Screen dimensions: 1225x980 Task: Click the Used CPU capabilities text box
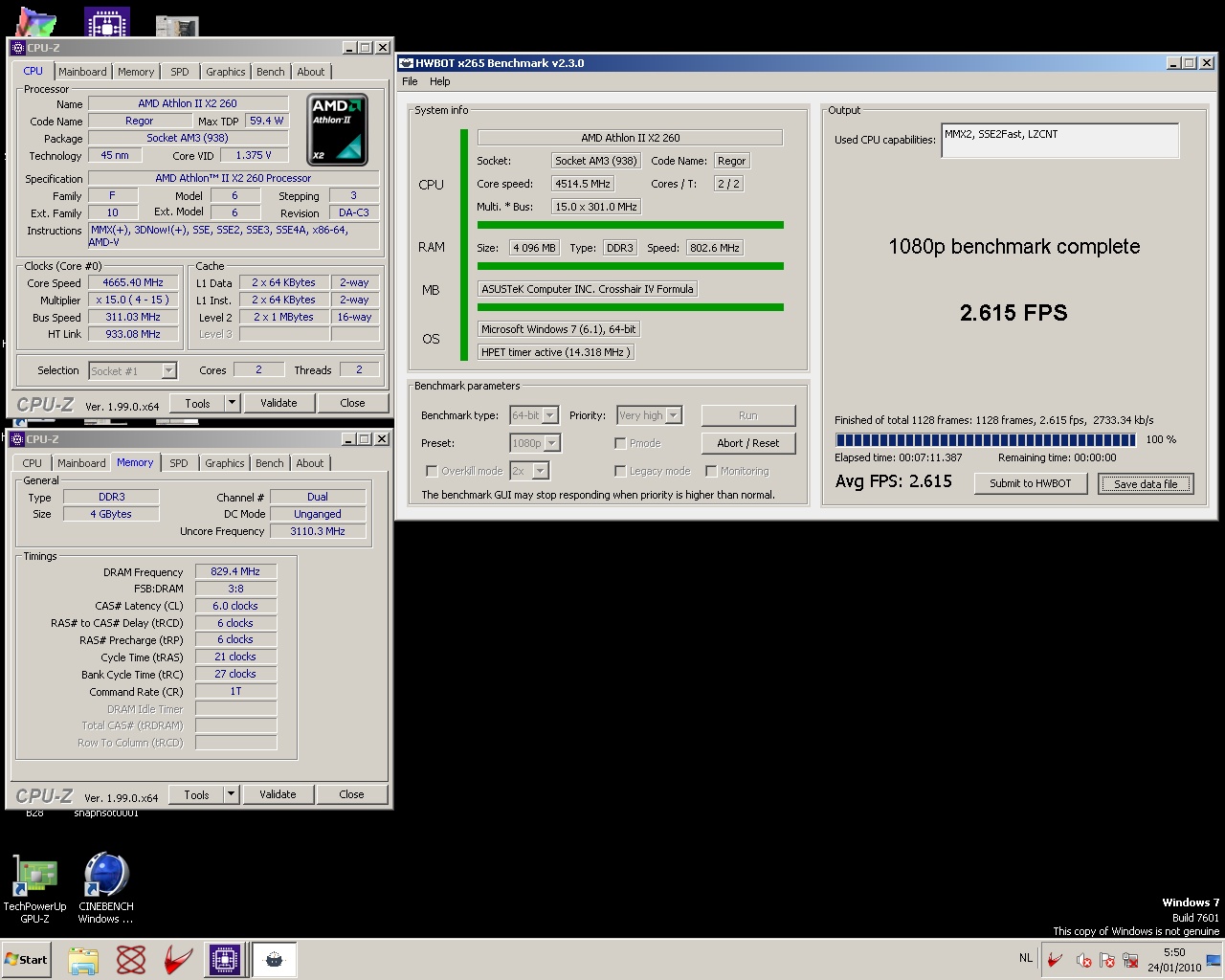tap(1060, 141)
